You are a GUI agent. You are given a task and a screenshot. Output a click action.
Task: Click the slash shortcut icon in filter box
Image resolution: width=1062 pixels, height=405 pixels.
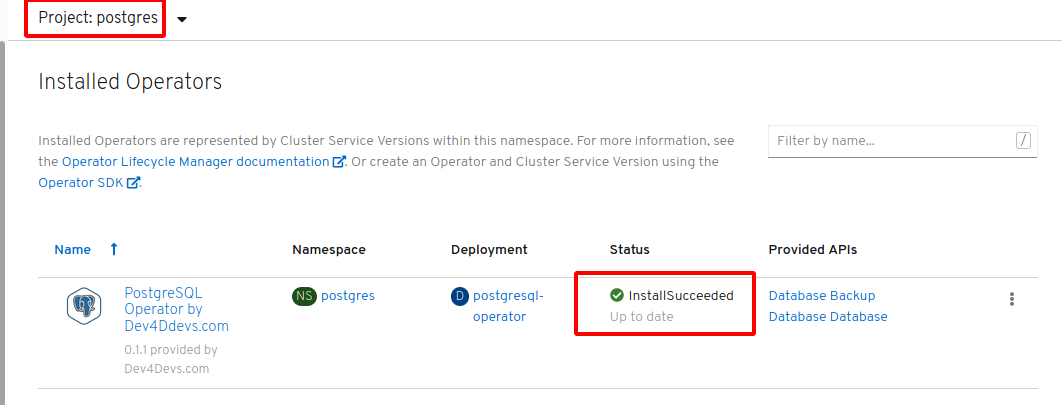click(x=1023, y=141)
